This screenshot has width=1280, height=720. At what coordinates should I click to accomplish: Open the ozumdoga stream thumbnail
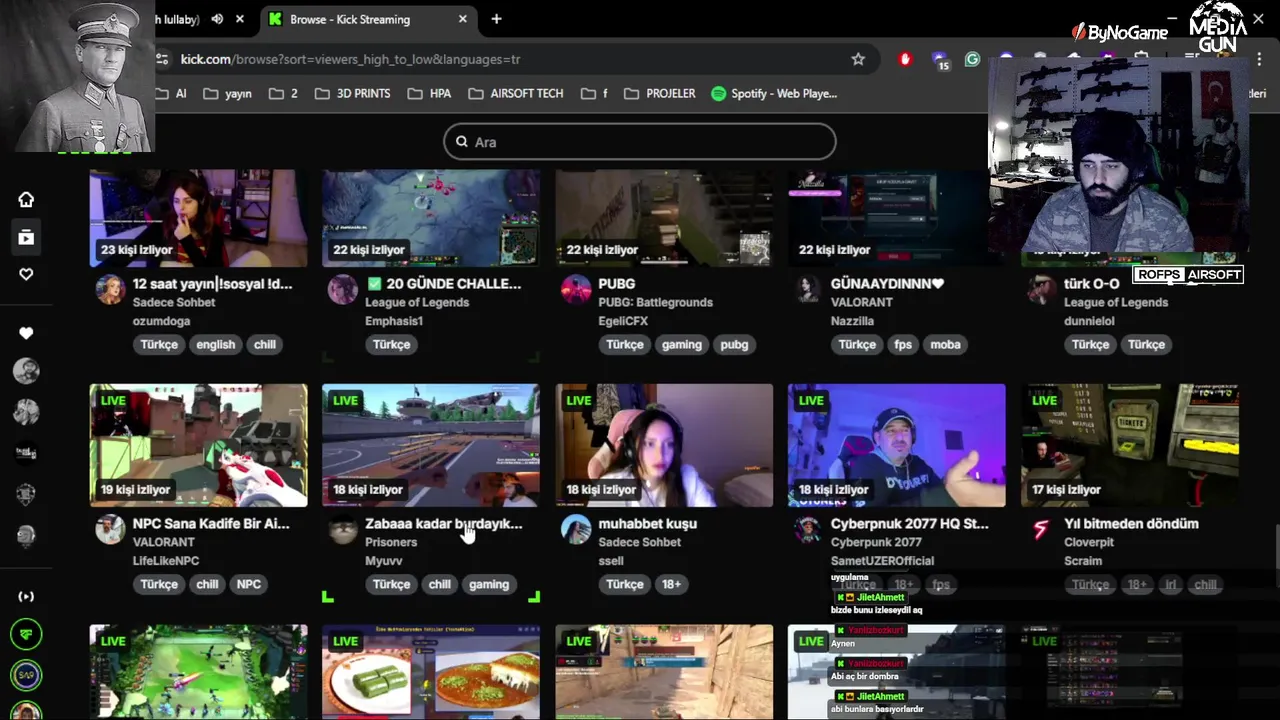pyautogui.click(x=198, y=218)
